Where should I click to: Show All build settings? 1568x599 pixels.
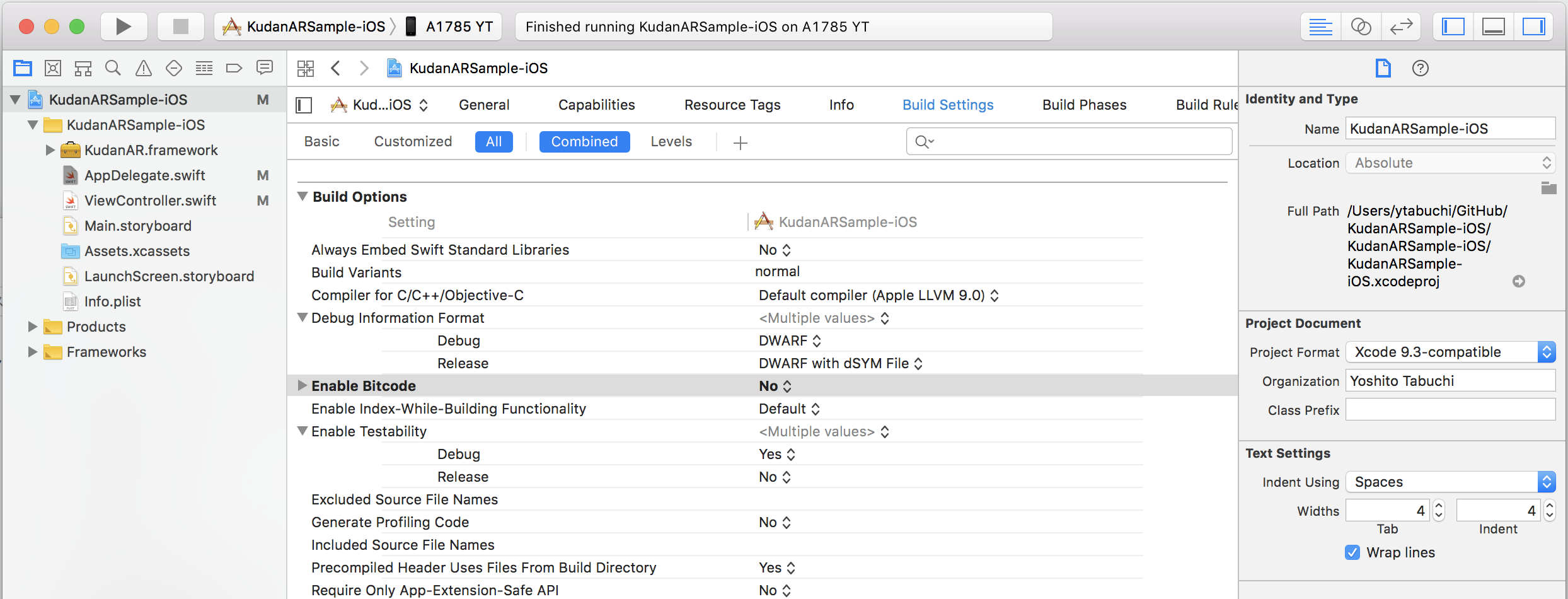click(494, 142)
